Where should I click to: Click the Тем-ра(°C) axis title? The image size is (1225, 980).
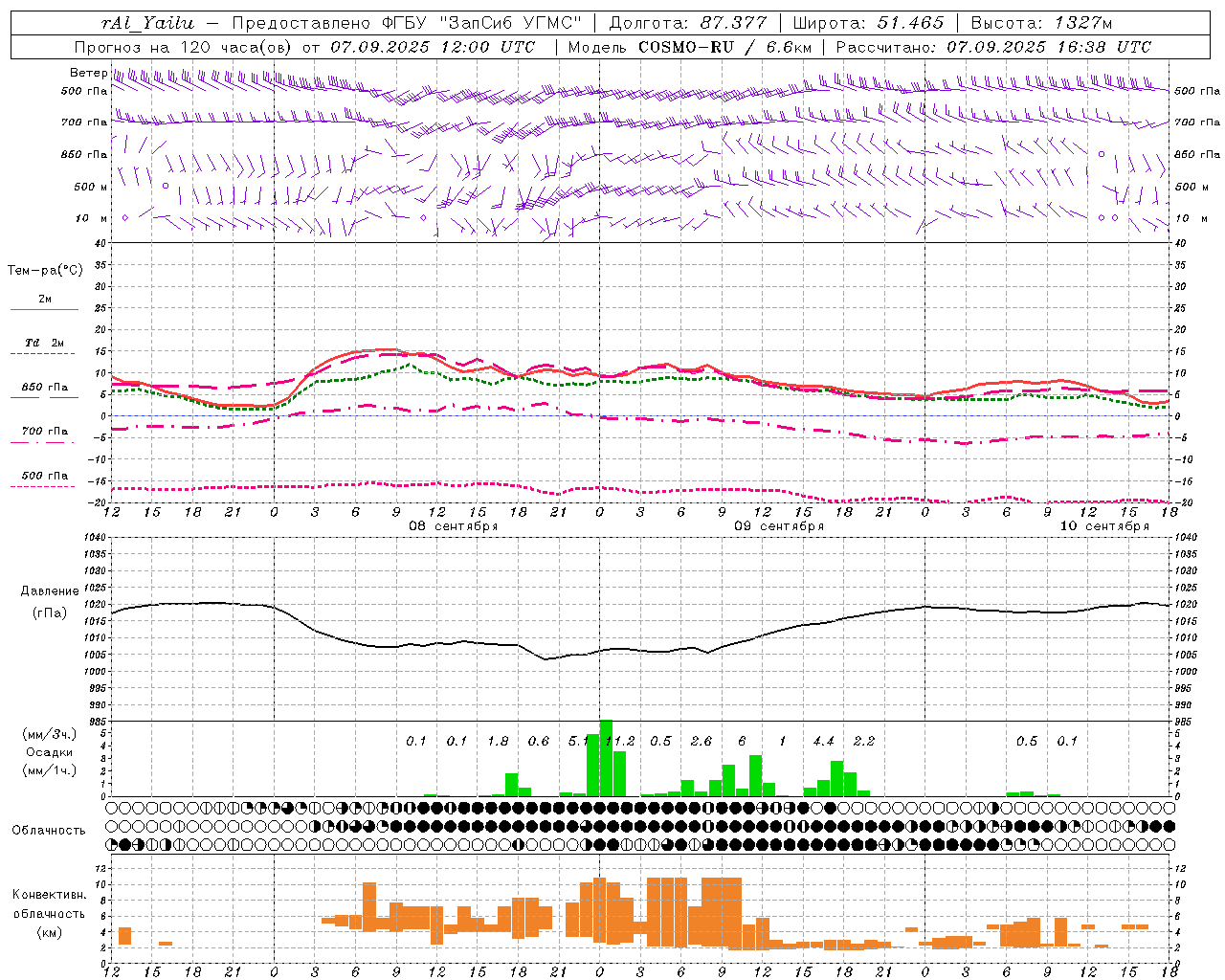tap(45, 271)
